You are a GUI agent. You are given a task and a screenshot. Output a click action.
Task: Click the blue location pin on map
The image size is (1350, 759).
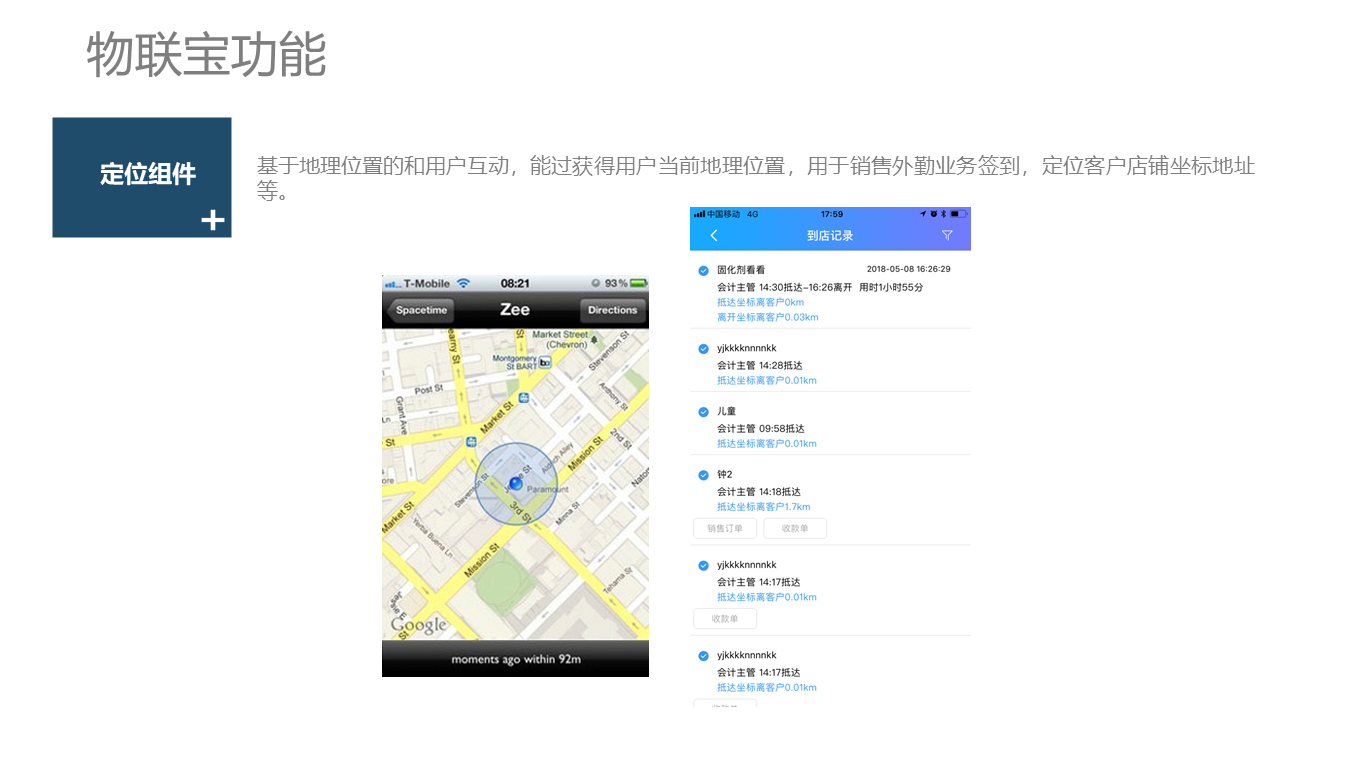pos(516,483)
